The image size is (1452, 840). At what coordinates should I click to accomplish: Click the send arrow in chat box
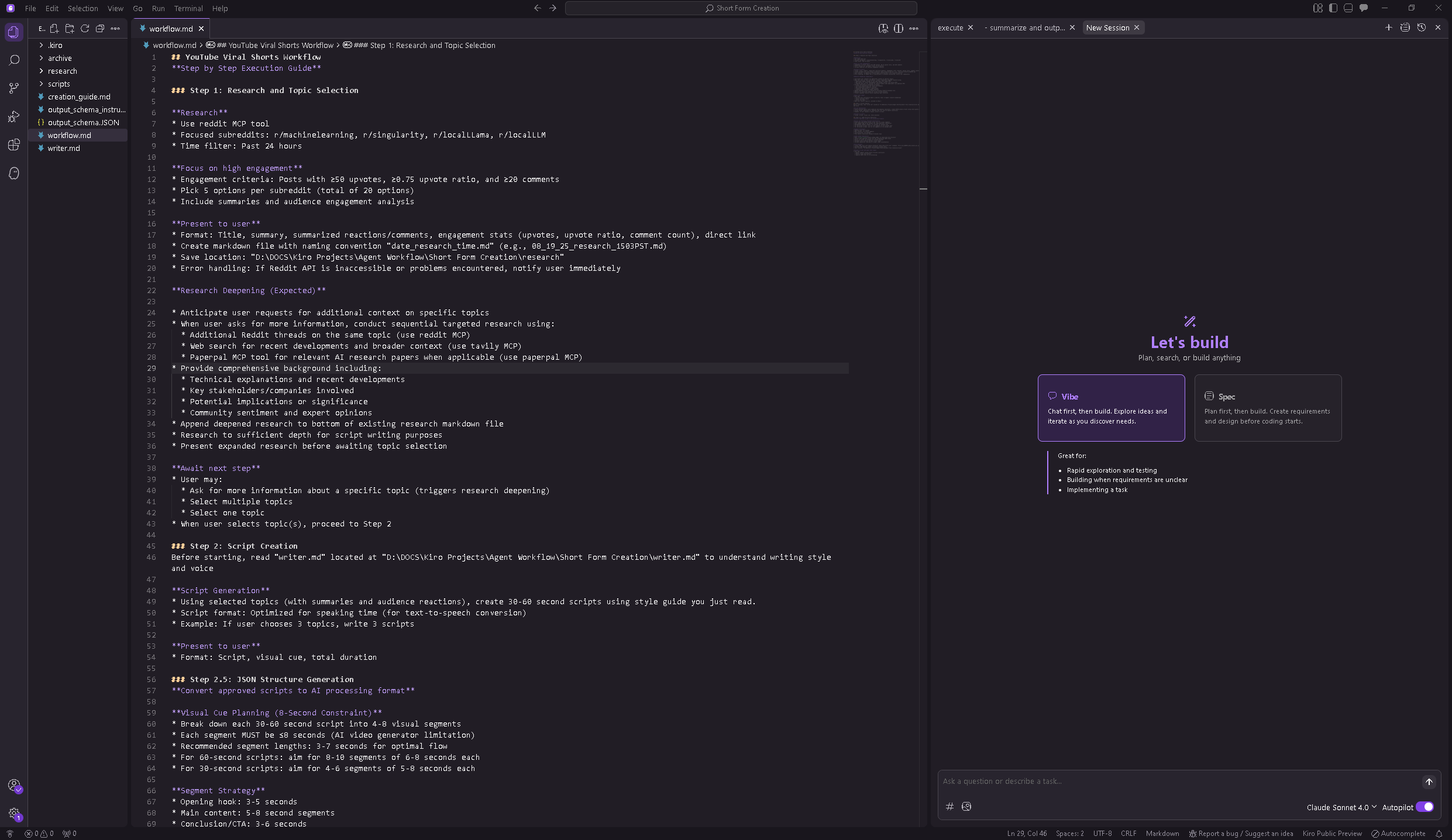click(x=1429, y=782)
